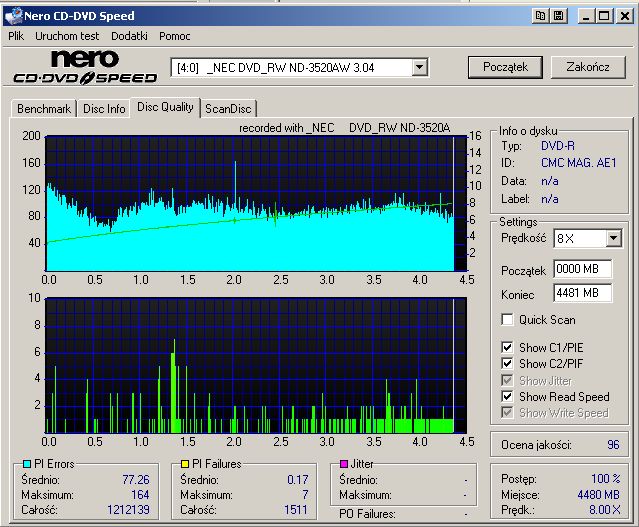Click the DVD-R disc type value

pyautogui.click(x=557, y=146)
